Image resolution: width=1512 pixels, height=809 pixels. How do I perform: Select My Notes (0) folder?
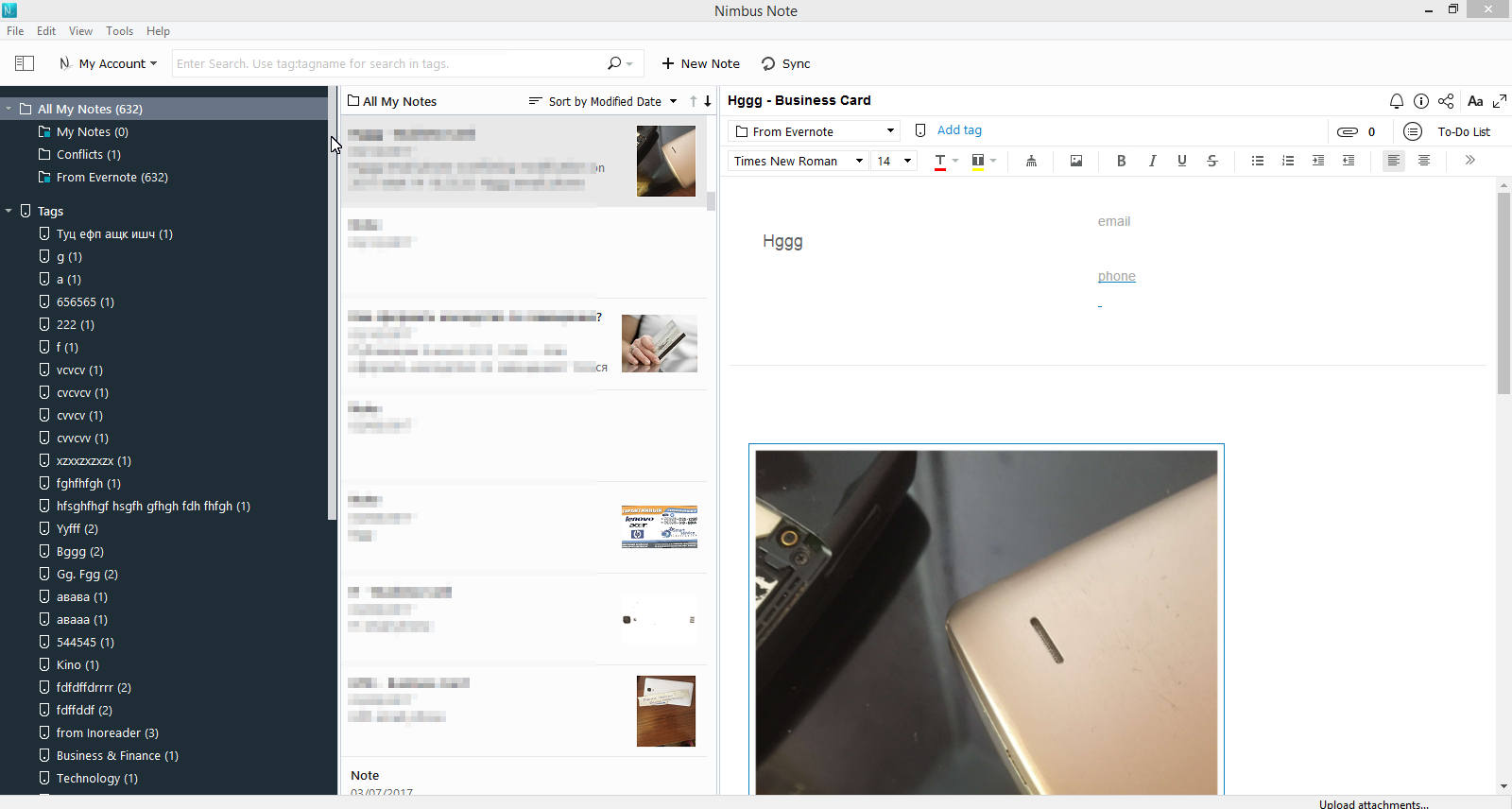[x=92, y=131]
